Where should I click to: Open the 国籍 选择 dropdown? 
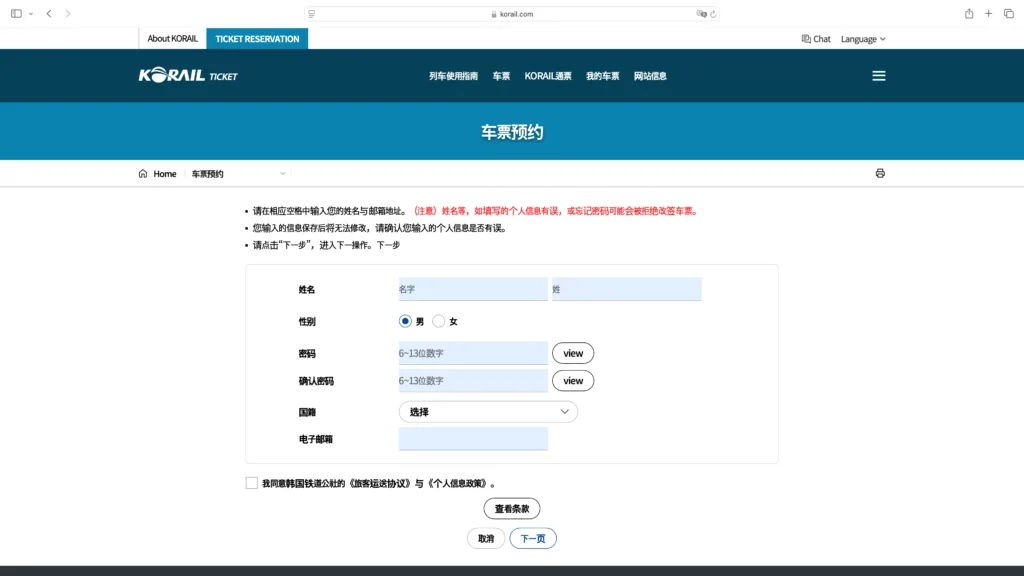pos(488,411)
